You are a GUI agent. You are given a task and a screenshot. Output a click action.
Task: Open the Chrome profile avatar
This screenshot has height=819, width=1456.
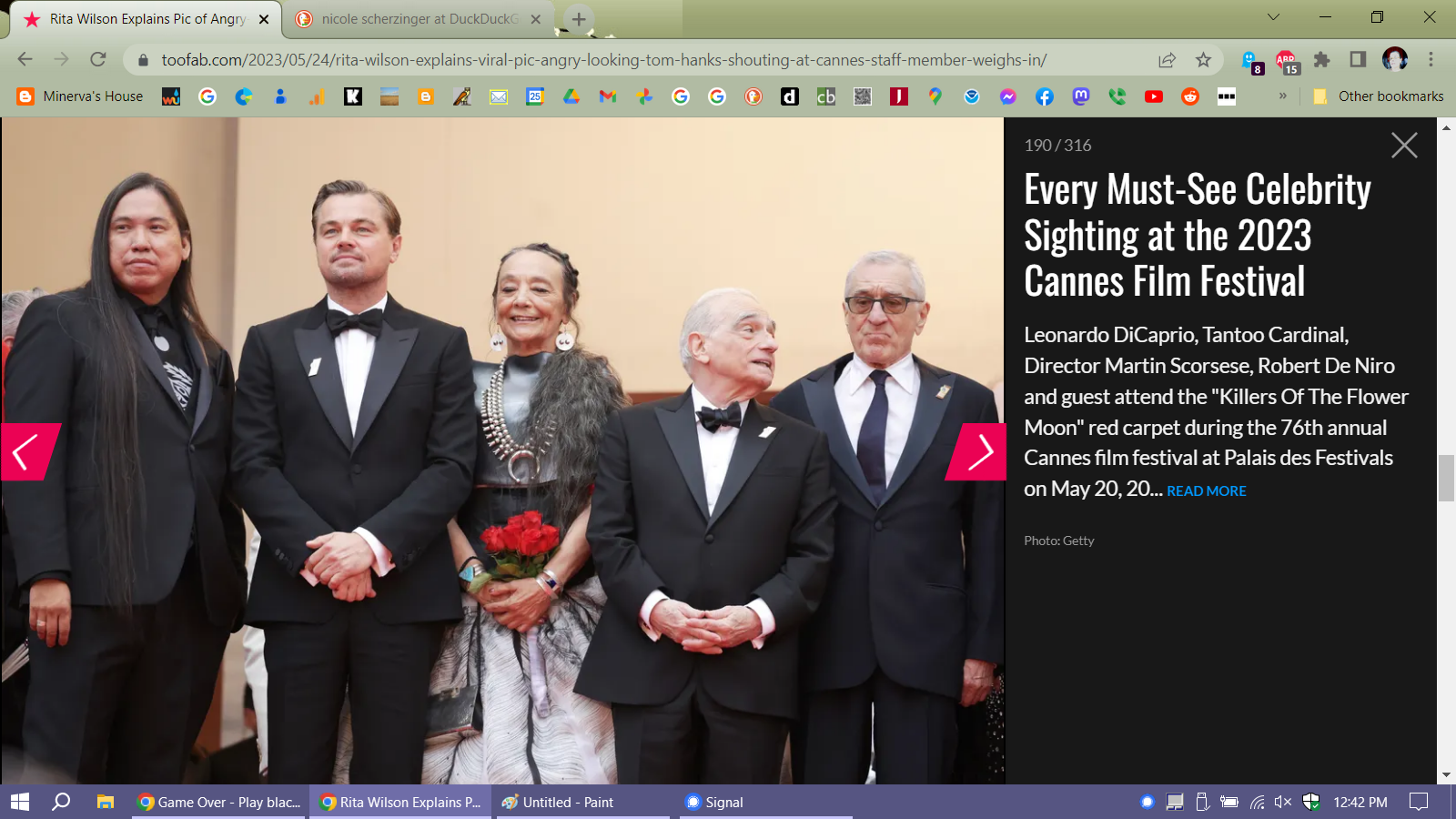(x=1394, y=60)
